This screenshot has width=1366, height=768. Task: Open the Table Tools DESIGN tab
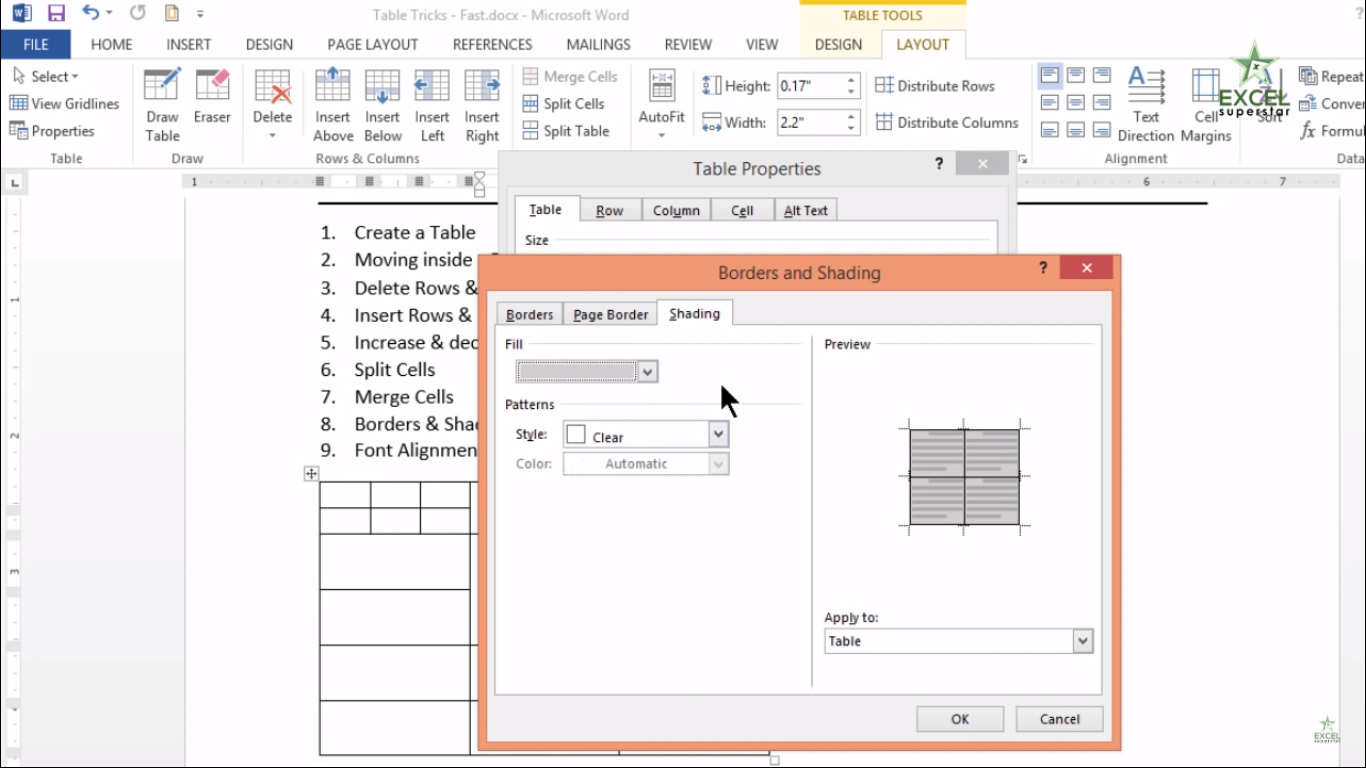point(838,44)
